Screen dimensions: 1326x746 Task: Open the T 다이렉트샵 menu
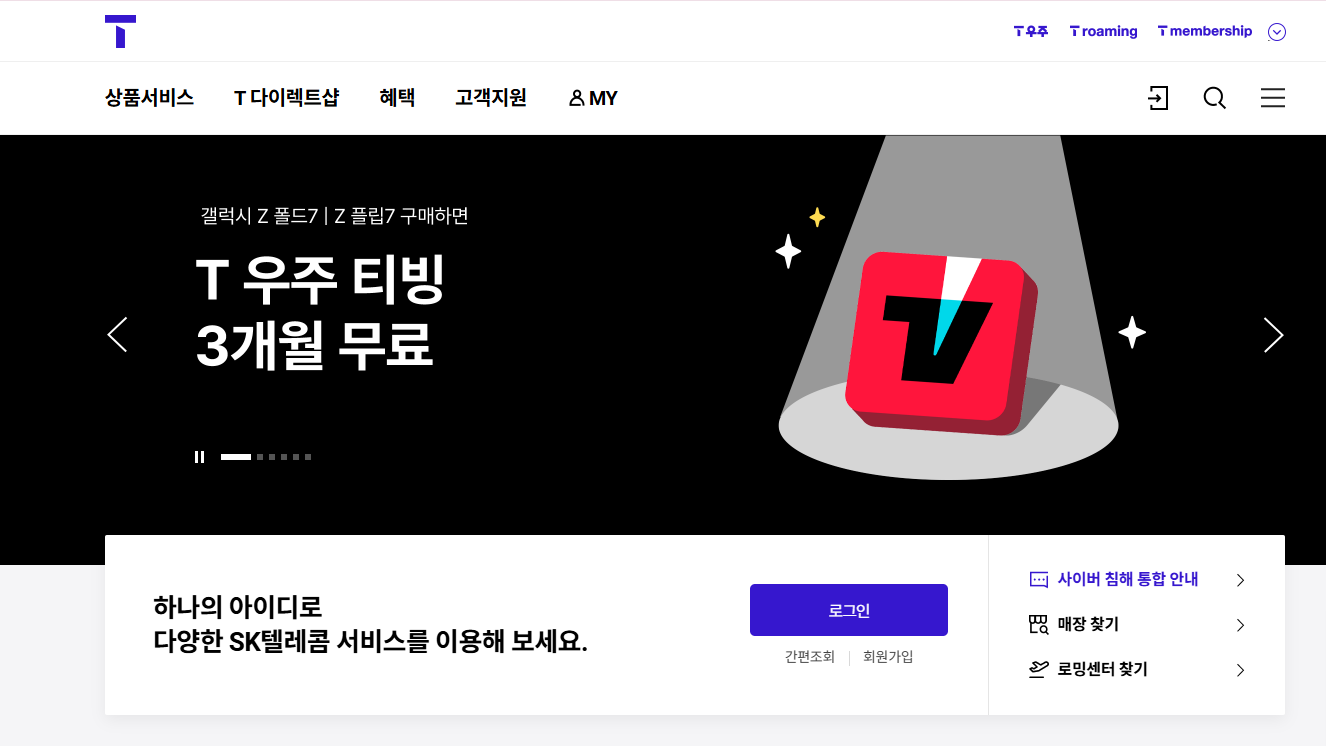[x=286, y=98]
